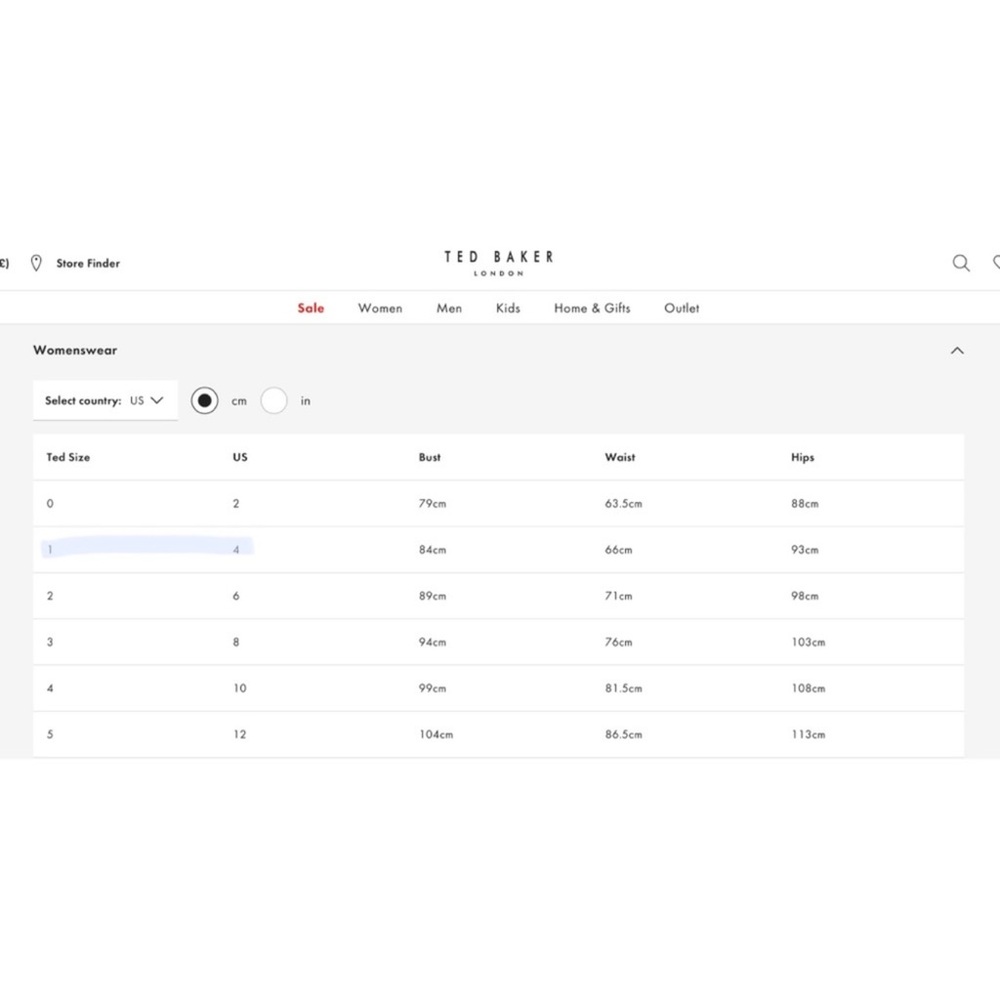Open the Store Finder link
This screenshot has height=1000, width=1000.
[88, 263]
